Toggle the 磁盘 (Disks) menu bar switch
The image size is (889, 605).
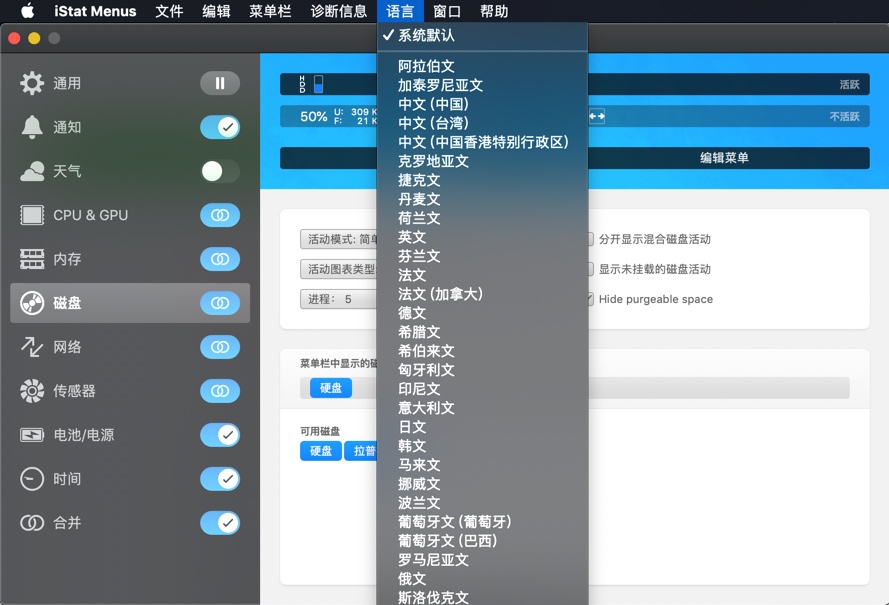219,303
